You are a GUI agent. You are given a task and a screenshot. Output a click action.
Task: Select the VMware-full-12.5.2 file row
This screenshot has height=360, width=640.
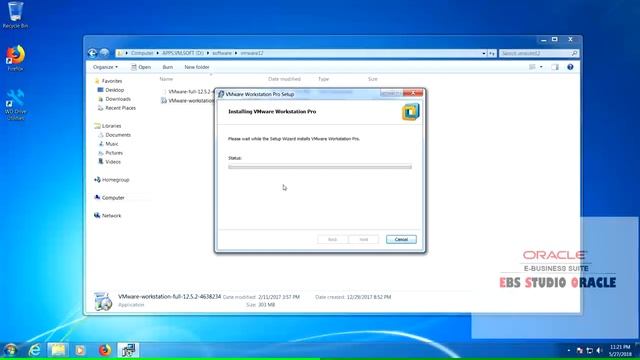[x=188, y=91]
